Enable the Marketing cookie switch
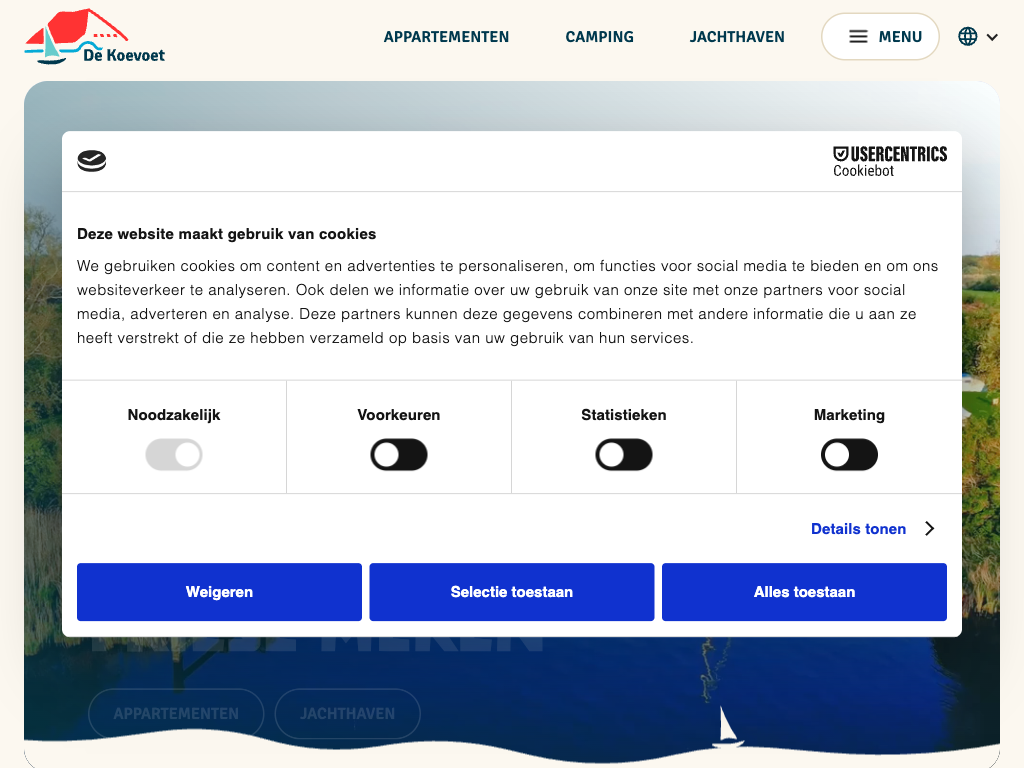The width and height of the screenshot is (1024, 768). [849, 455]
